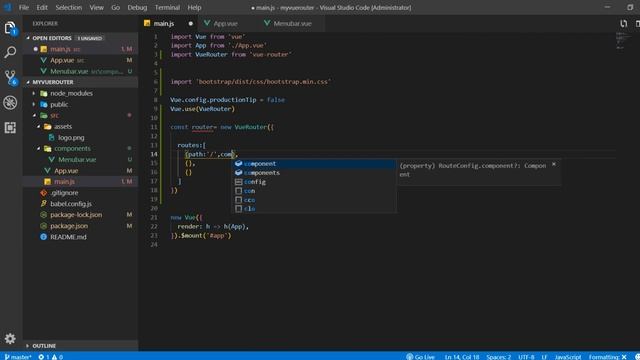Click the JavaScript language mode indicator
Image resolution: width=640 pixels, height=360 pixels.
click(x=567, y=357)
